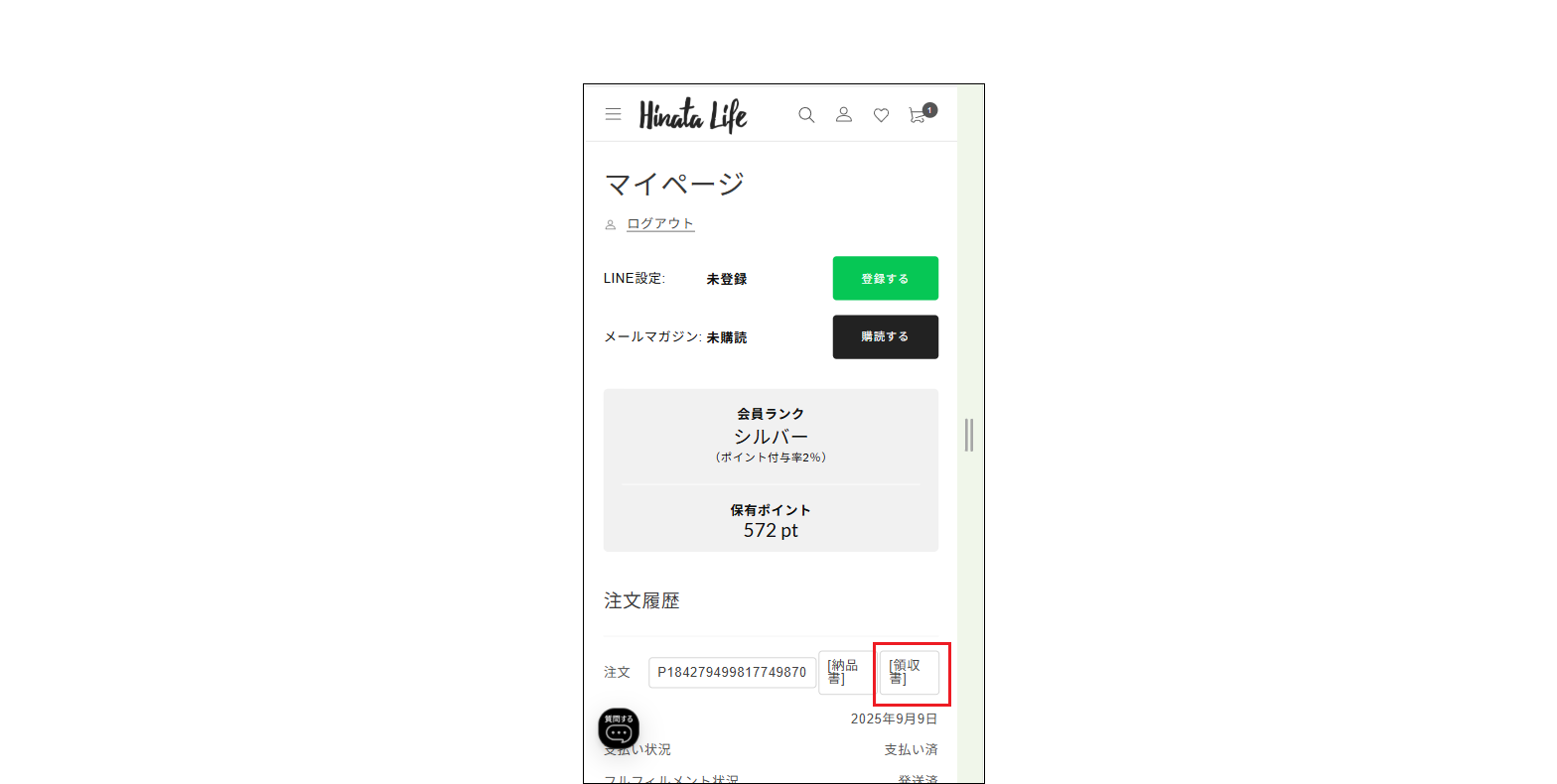Image resolution: width=1557 pixels, height=784 pixels.
Task: Open the shopping cart icon
Action: point(918,116)
